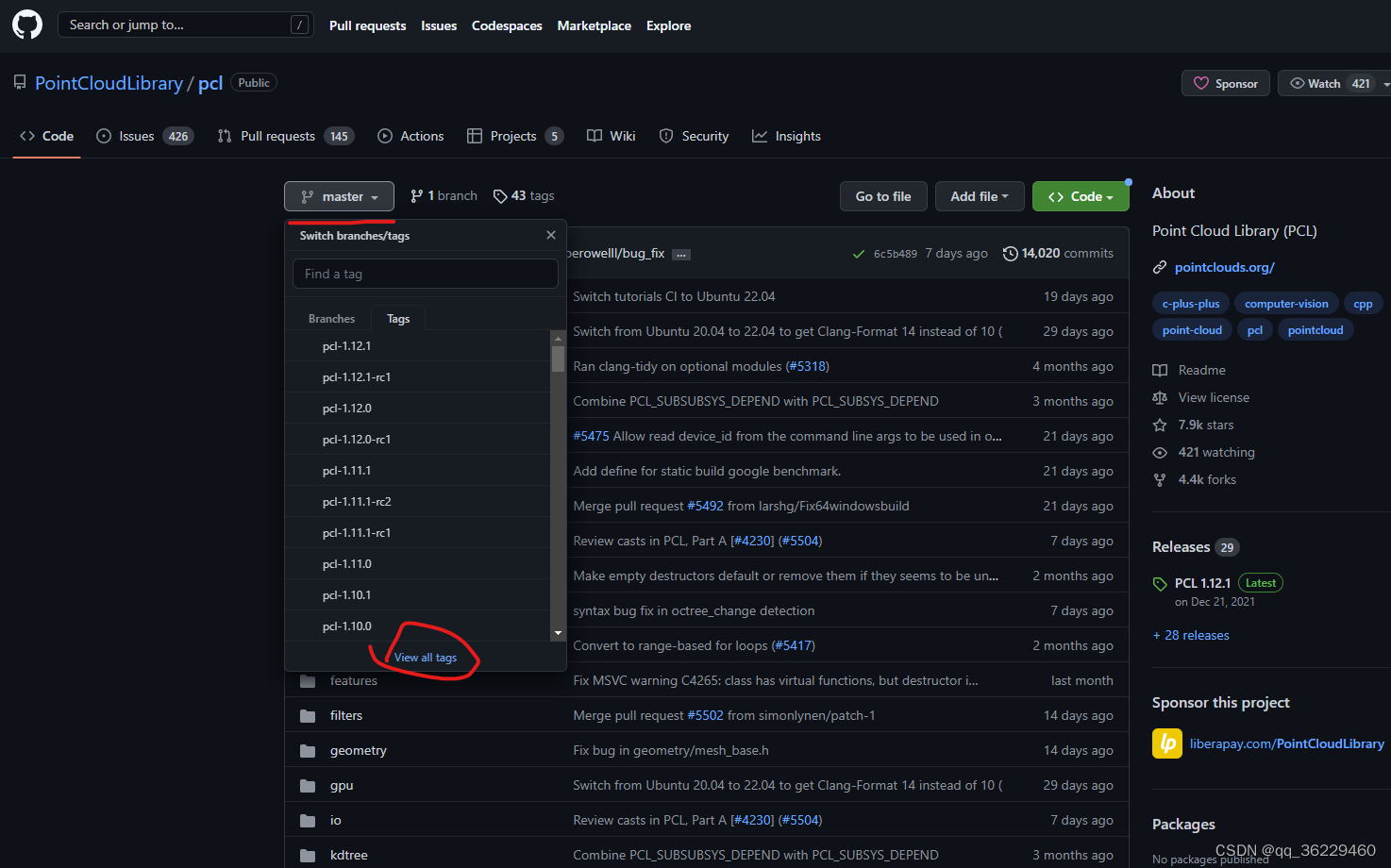The image size is (1391, 868).
Task: Click the 4.4k forks icon
Action: point(1160,479)
